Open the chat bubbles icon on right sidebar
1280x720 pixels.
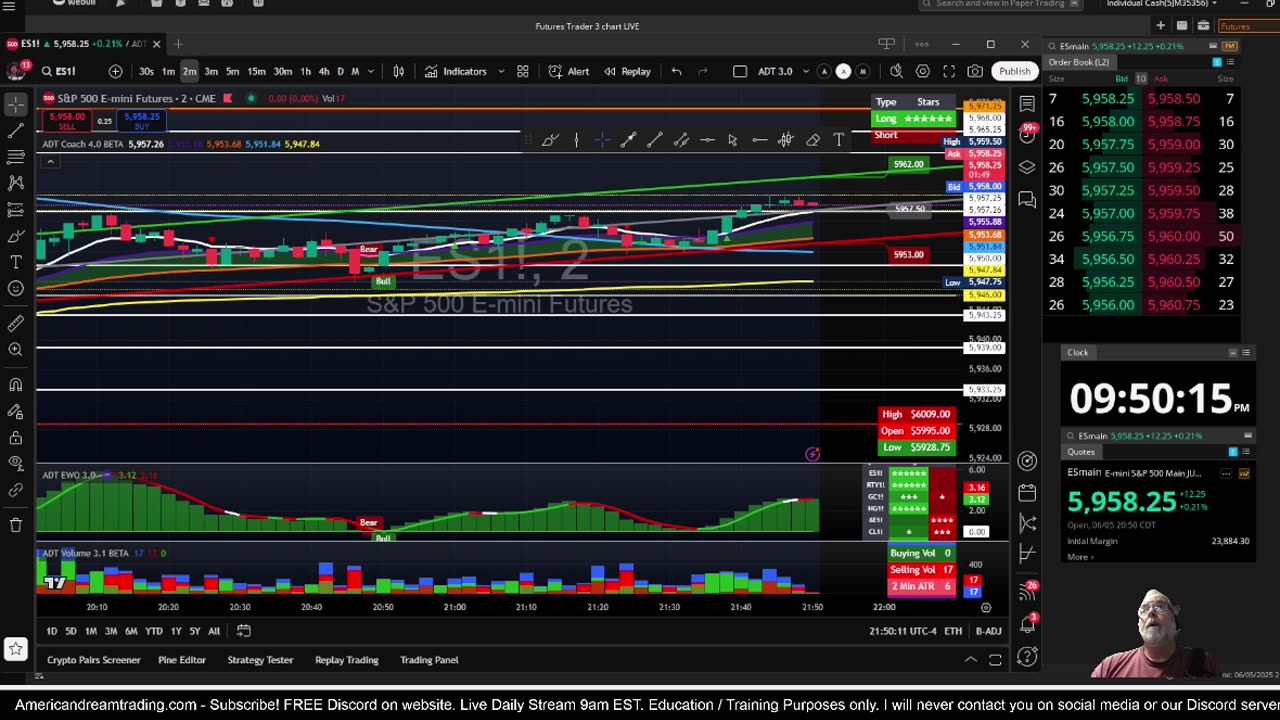pyautogui.click(x=1027, y=200)
